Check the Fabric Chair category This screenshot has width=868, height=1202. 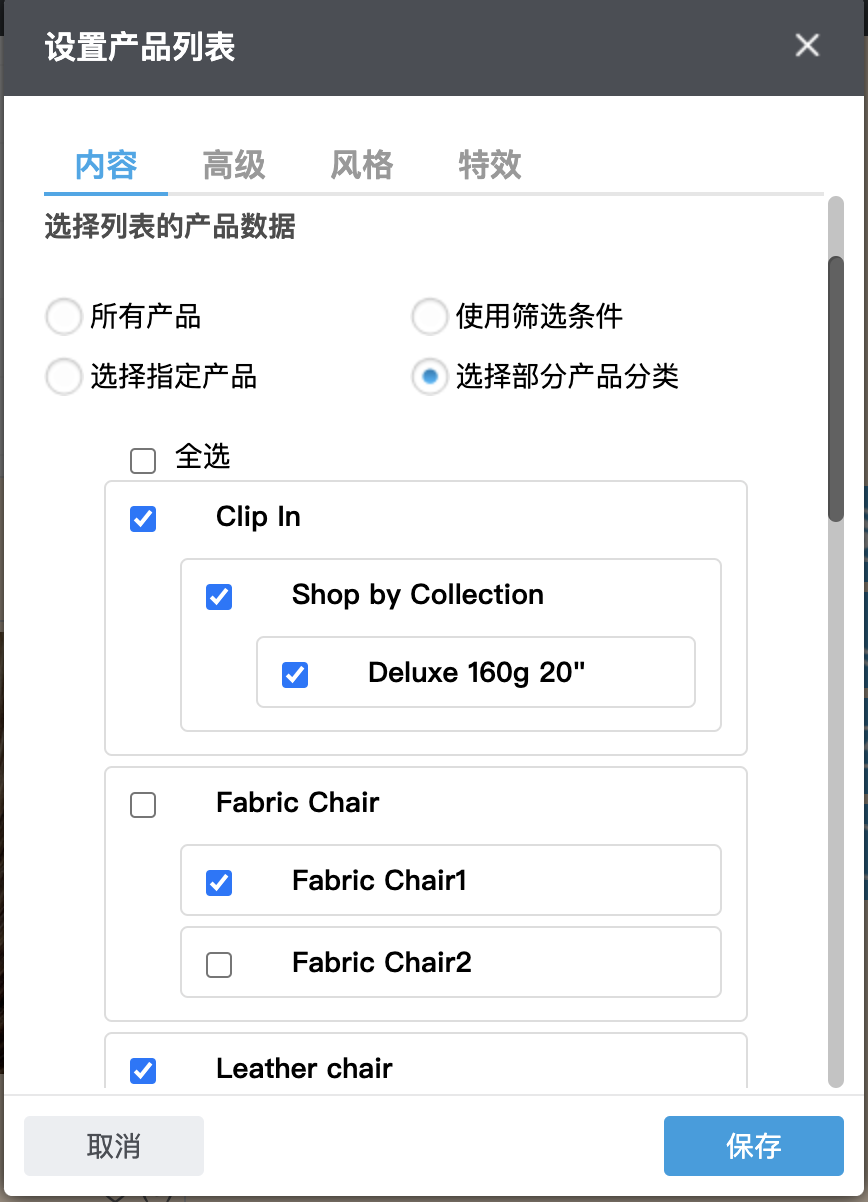coord(142,804)
